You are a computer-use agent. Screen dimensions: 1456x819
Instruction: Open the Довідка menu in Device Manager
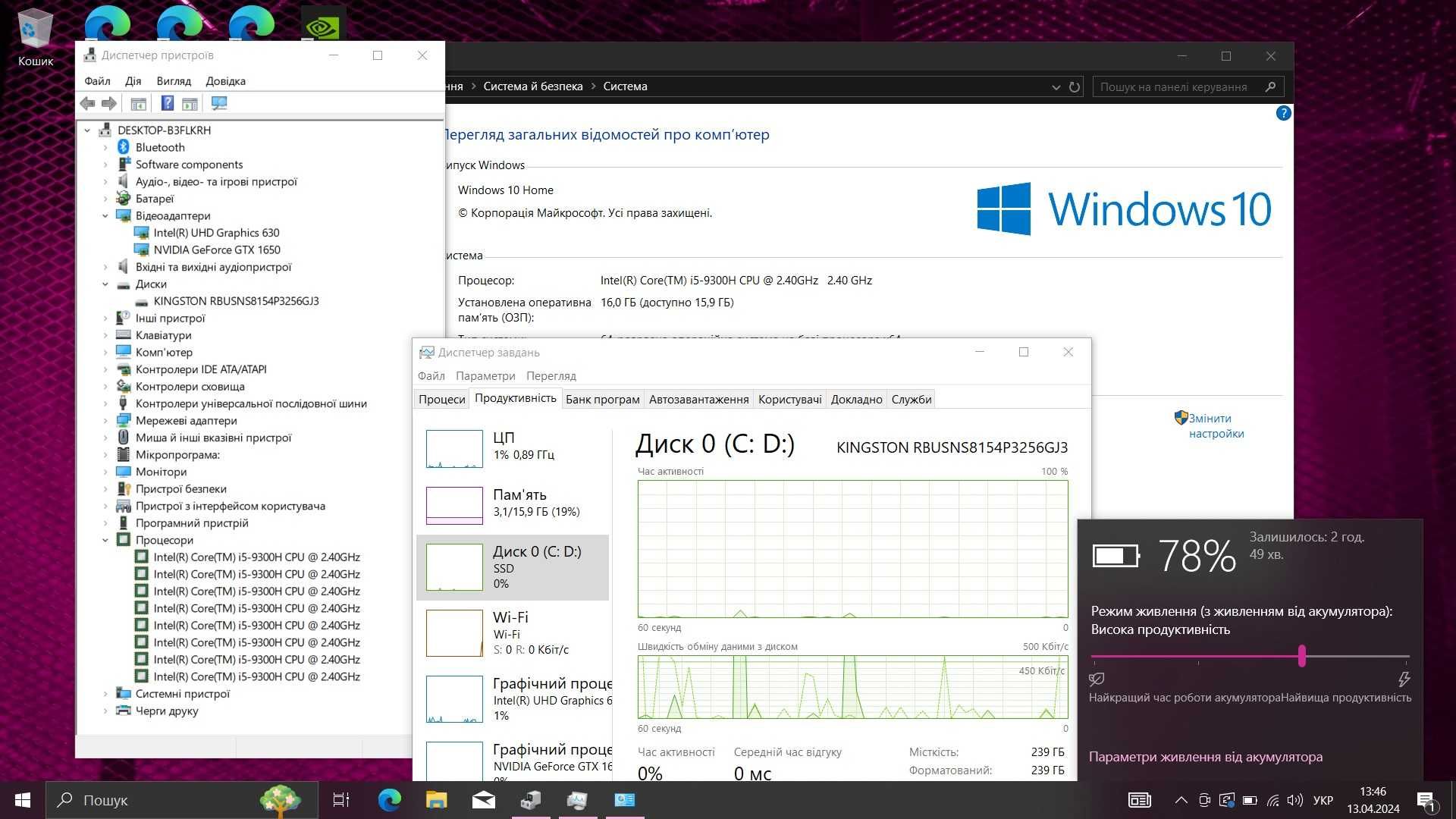(225, 81)
